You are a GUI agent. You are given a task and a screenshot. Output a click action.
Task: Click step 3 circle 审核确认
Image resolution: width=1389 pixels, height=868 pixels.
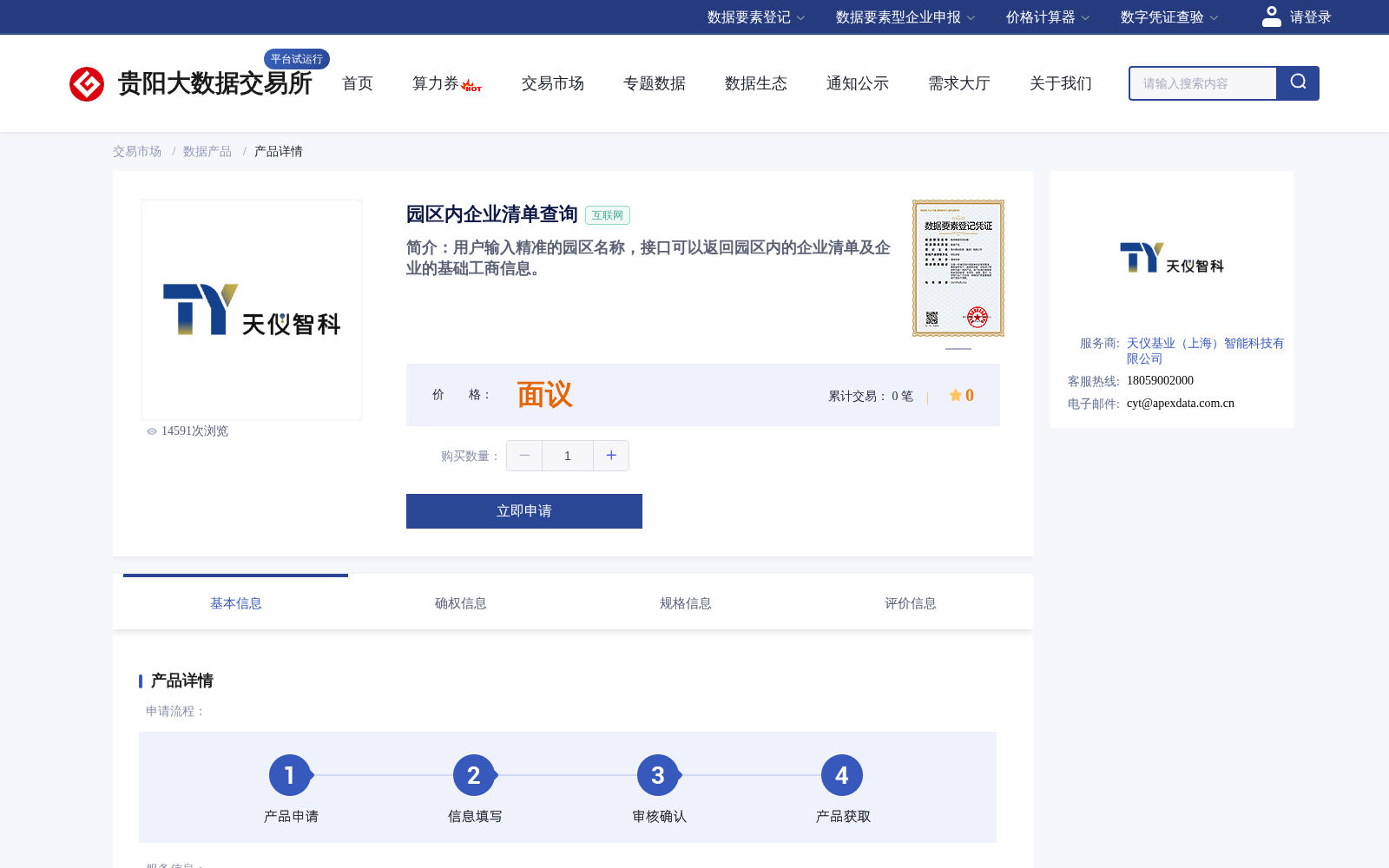click(x=658, y=775)
